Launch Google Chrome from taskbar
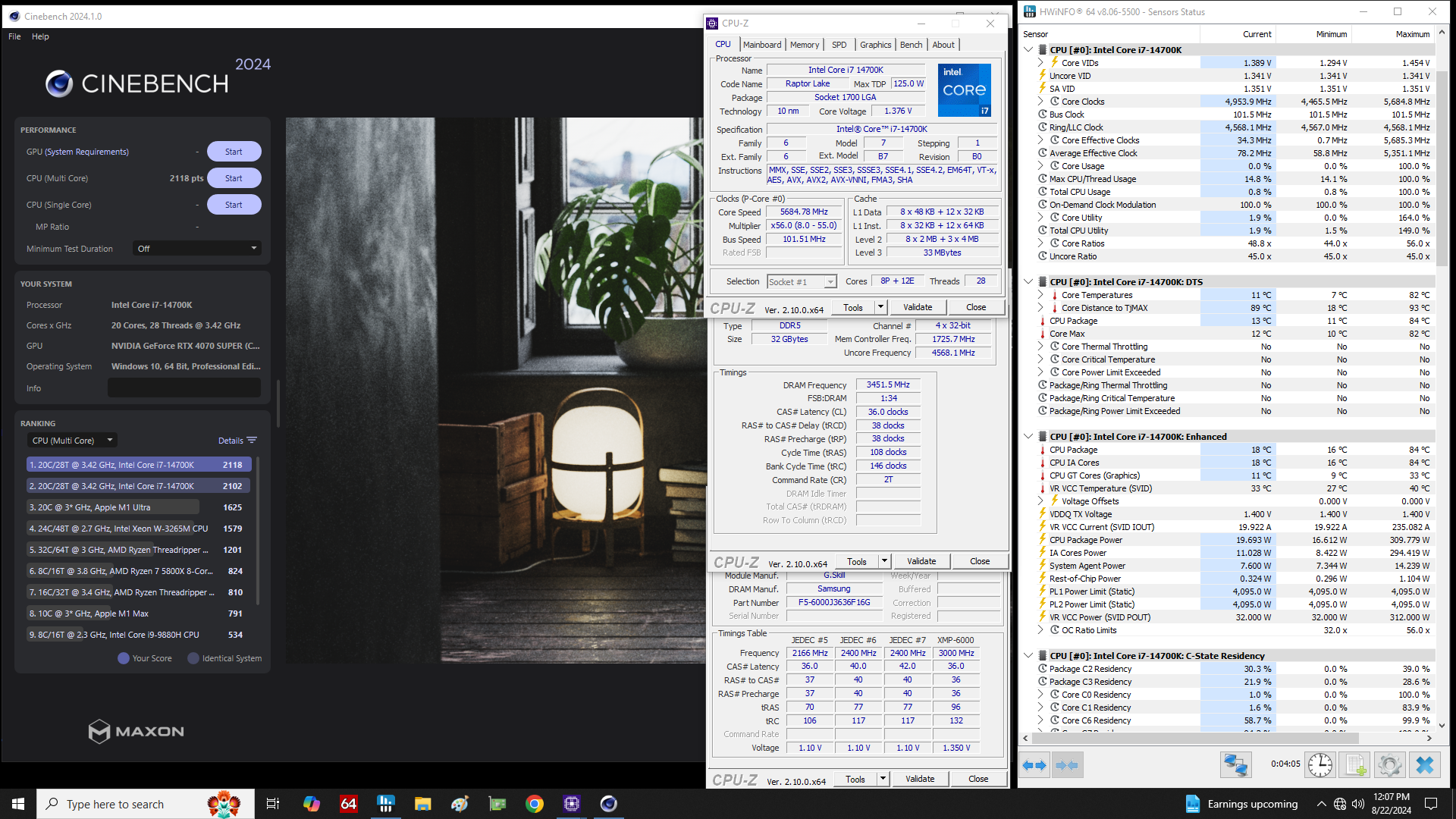Image resolution: width=1456 pixels, height=819 pixels. (x=535, y=804)
